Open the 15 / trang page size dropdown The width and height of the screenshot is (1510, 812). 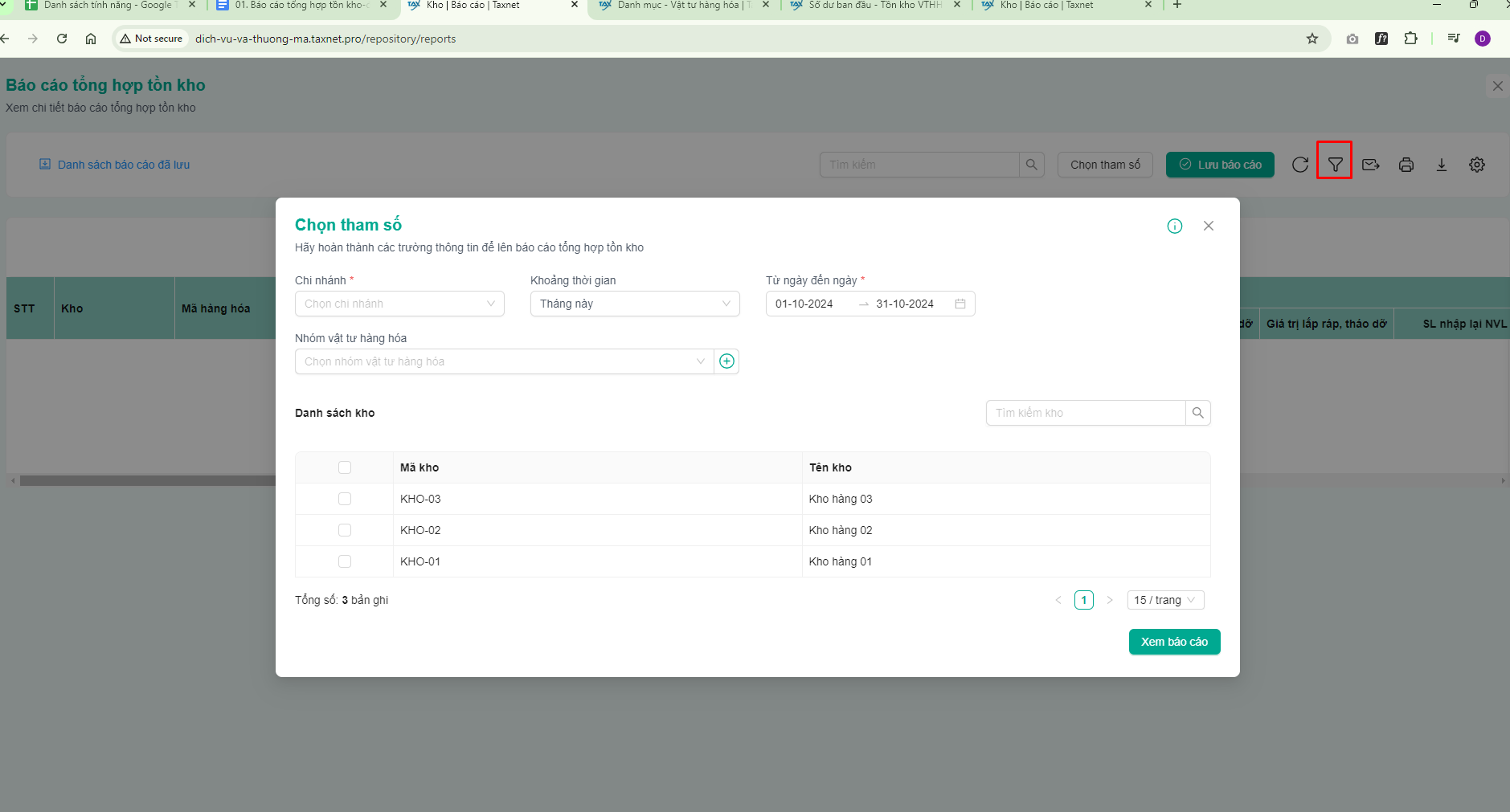[1166, 600]
